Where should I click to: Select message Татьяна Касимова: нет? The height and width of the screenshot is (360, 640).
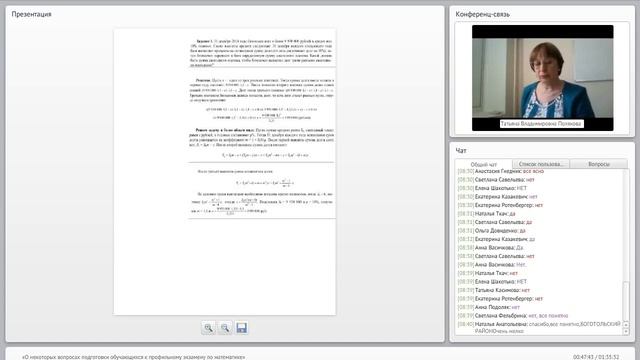493,290
